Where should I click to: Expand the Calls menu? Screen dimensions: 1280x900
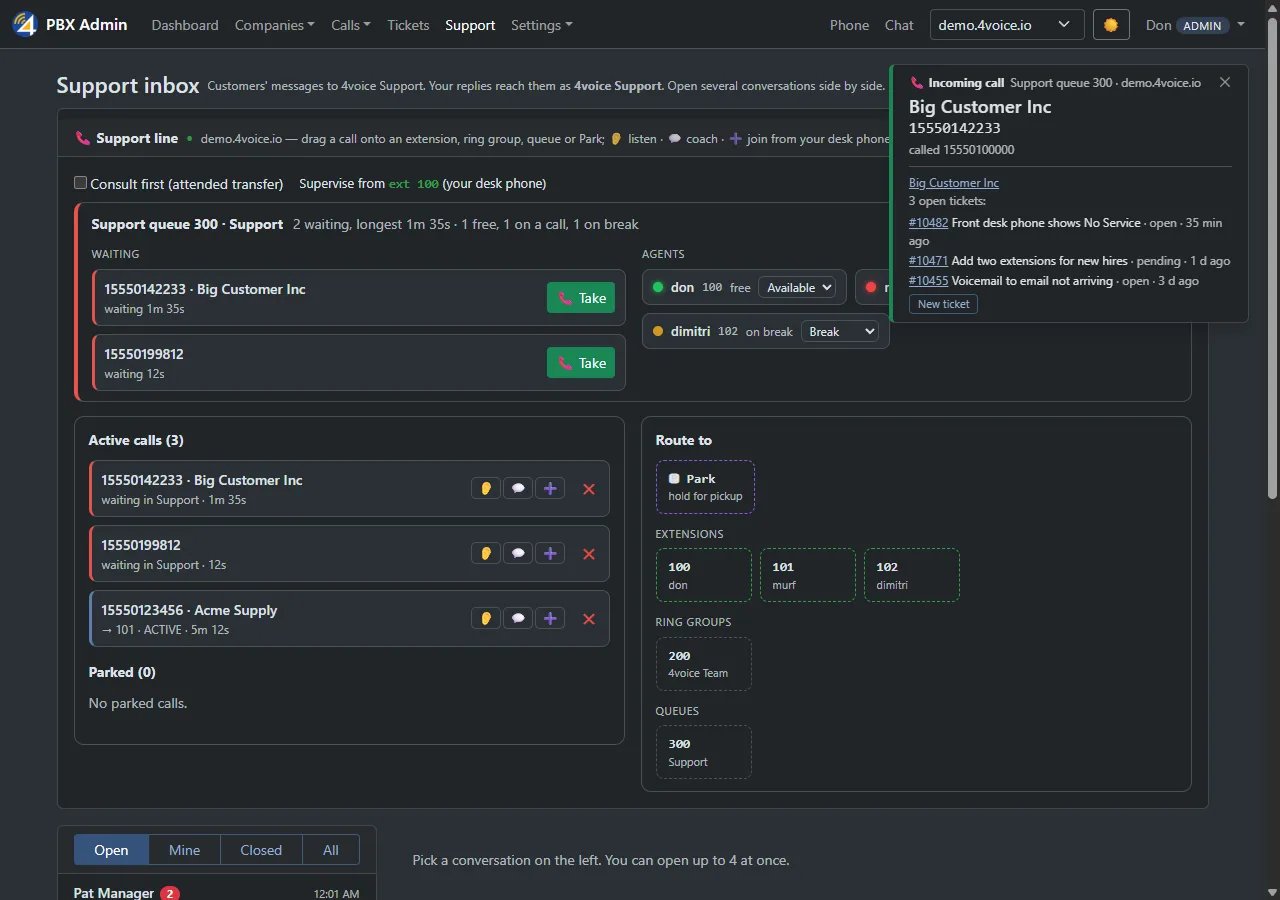click(x=351, y=25)
